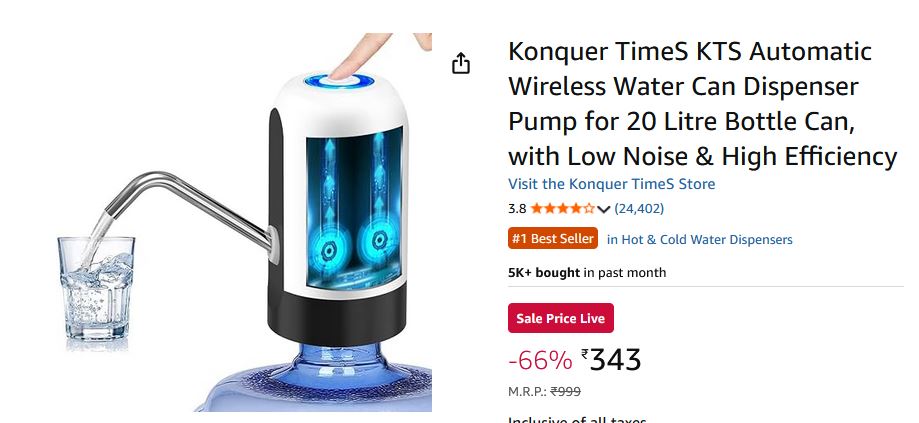Click the orange star rating icons

(x=562, y=209)
